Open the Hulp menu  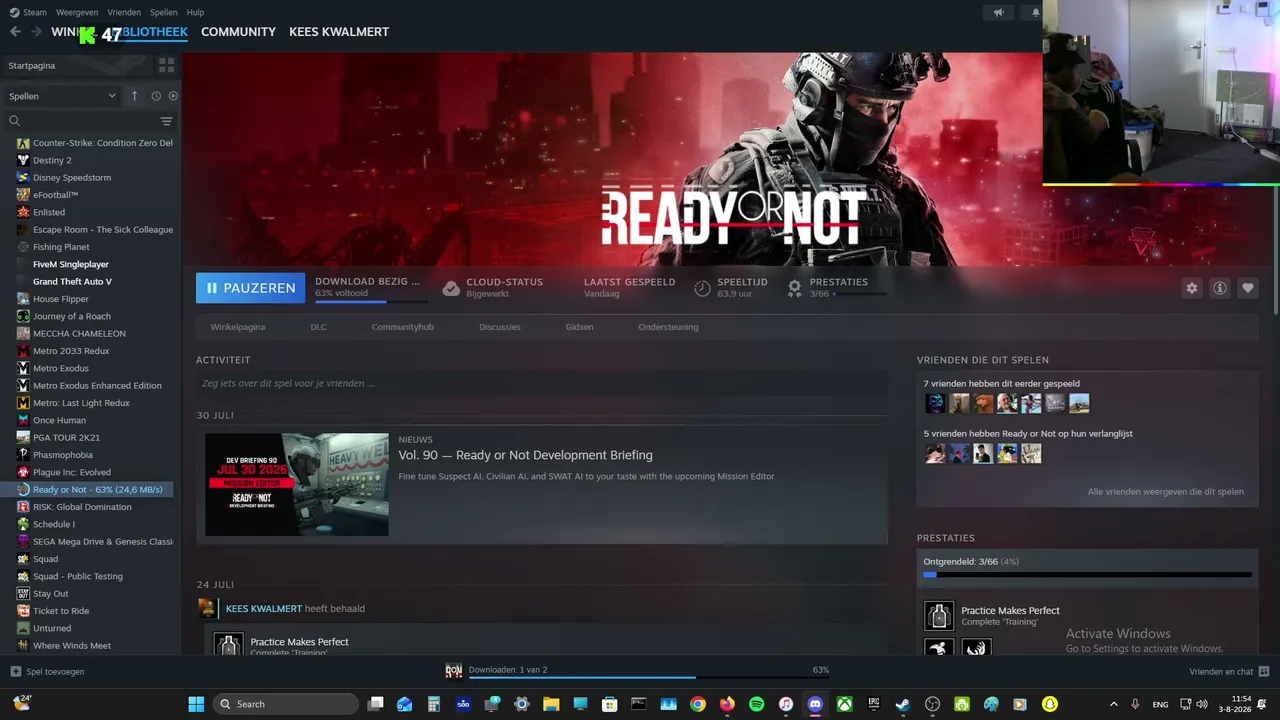tap(196, 13)
